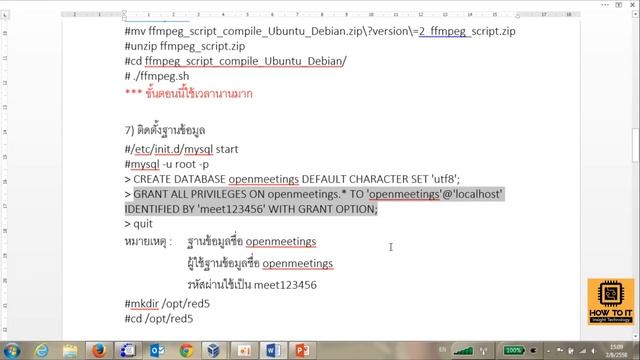Image resolution: width=640 pixels, height=360 pixels.
Task: Click the red Thai warning text line
Action: pos(189,93)
